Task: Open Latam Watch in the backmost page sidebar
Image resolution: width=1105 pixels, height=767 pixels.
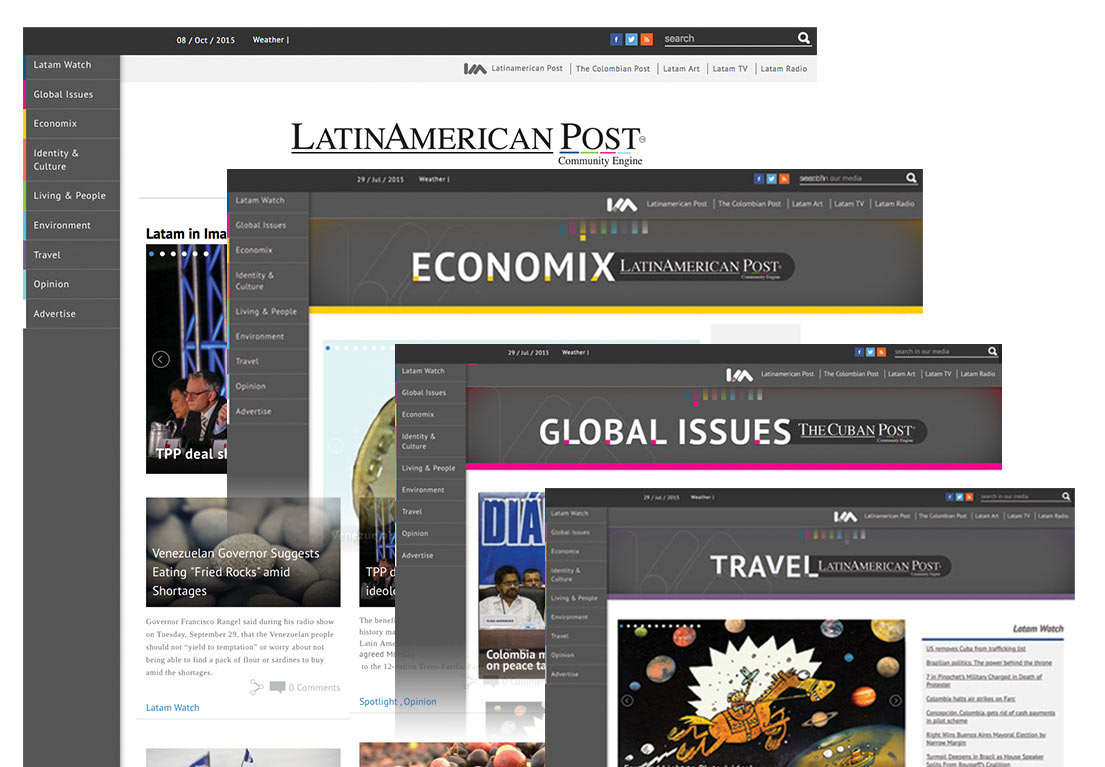Action: 72,65
